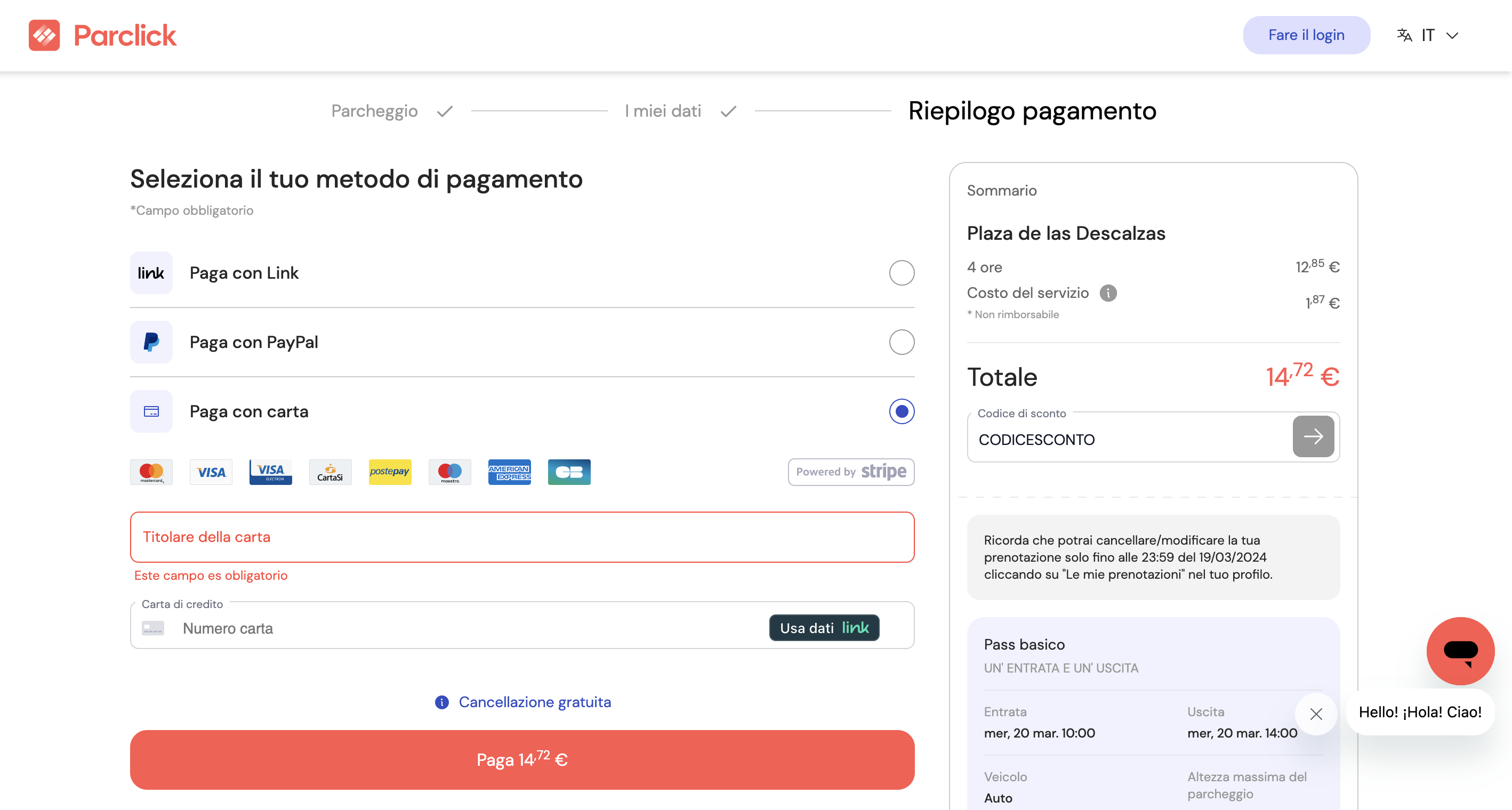
Task: Select Paga con carta payment option
Action: point(902,411)
